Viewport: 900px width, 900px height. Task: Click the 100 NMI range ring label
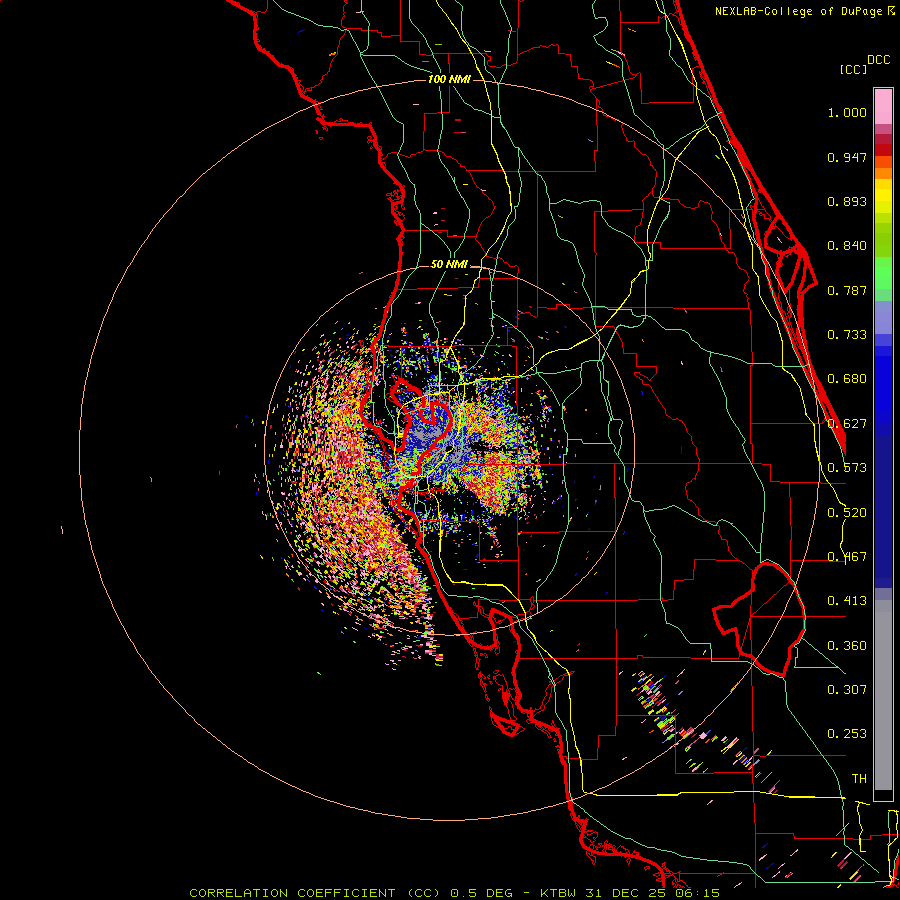pos(449,79)
